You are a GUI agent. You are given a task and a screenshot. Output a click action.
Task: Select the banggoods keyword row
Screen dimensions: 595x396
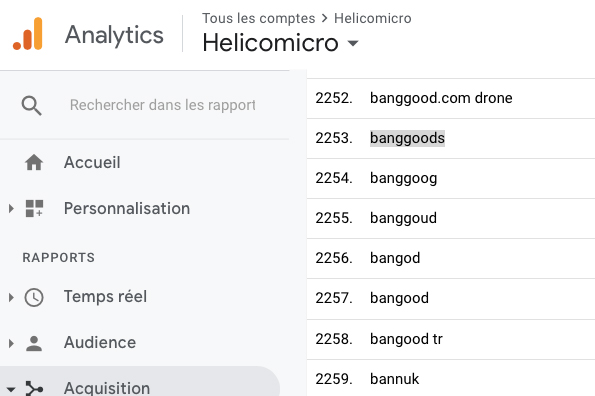click(451, 138)
